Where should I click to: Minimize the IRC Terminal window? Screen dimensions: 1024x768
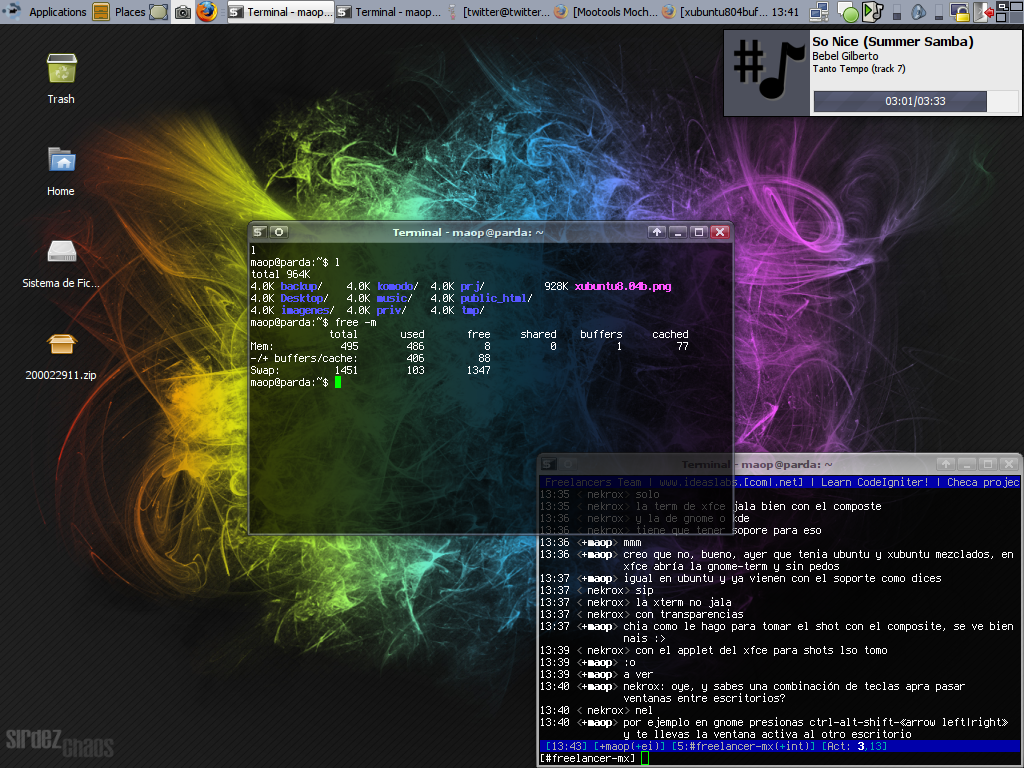coord(967,464)
